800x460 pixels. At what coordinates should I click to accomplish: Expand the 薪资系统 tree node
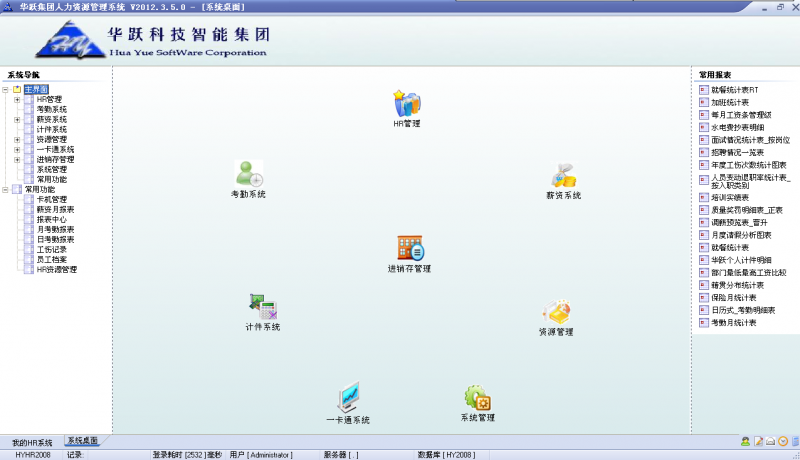[x=17, y=120]
